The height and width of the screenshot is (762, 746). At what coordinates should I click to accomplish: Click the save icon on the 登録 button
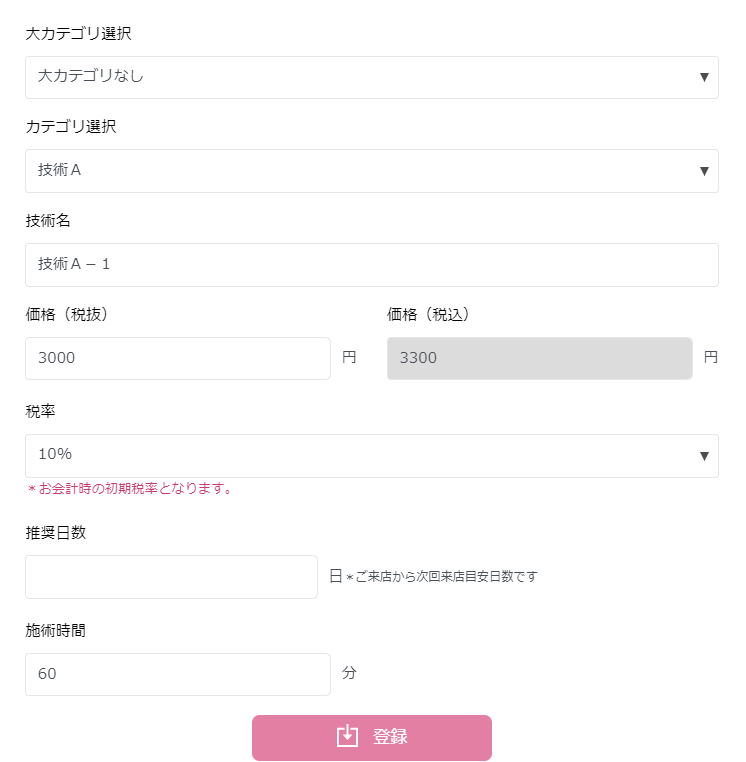[x=347, y=737]
